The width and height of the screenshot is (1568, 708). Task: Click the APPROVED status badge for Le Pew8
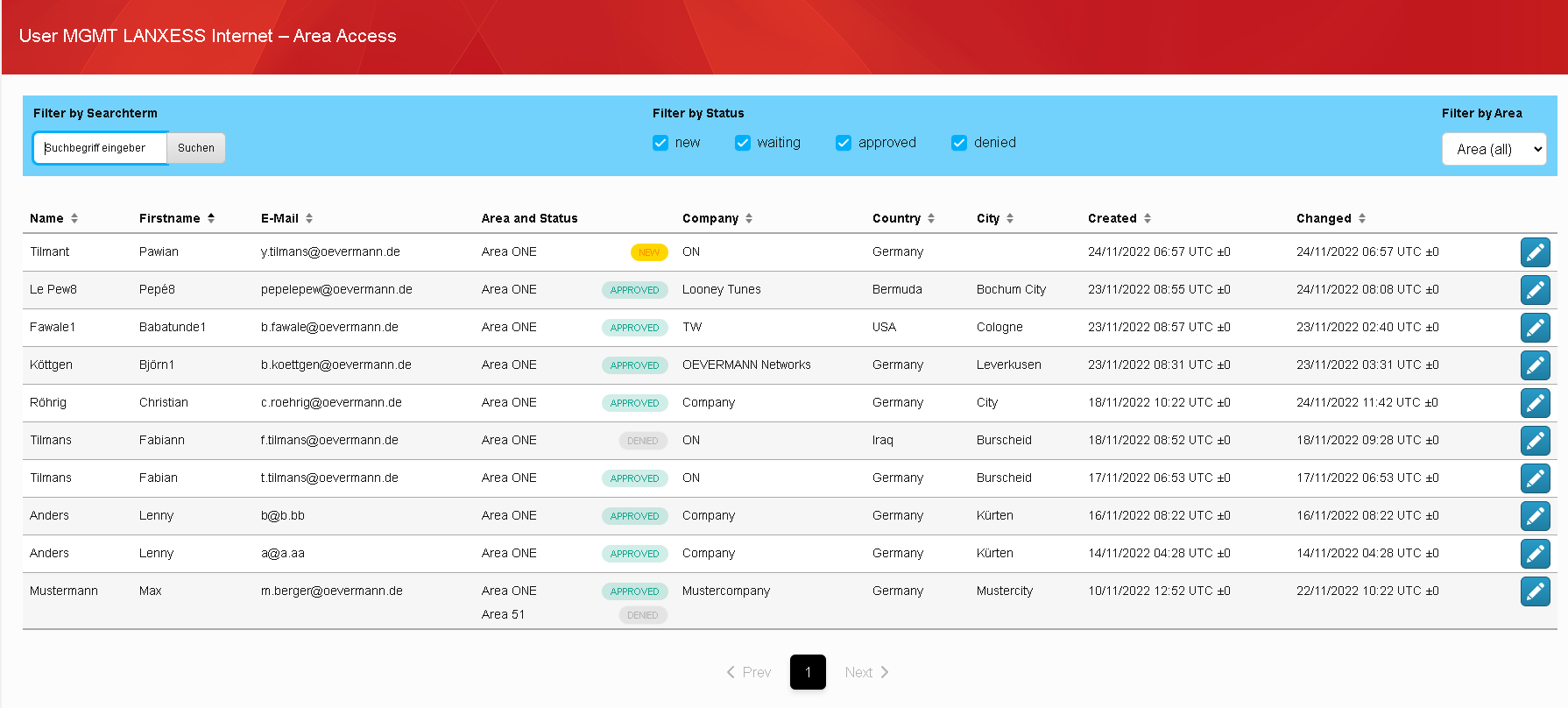coord(634,290)
